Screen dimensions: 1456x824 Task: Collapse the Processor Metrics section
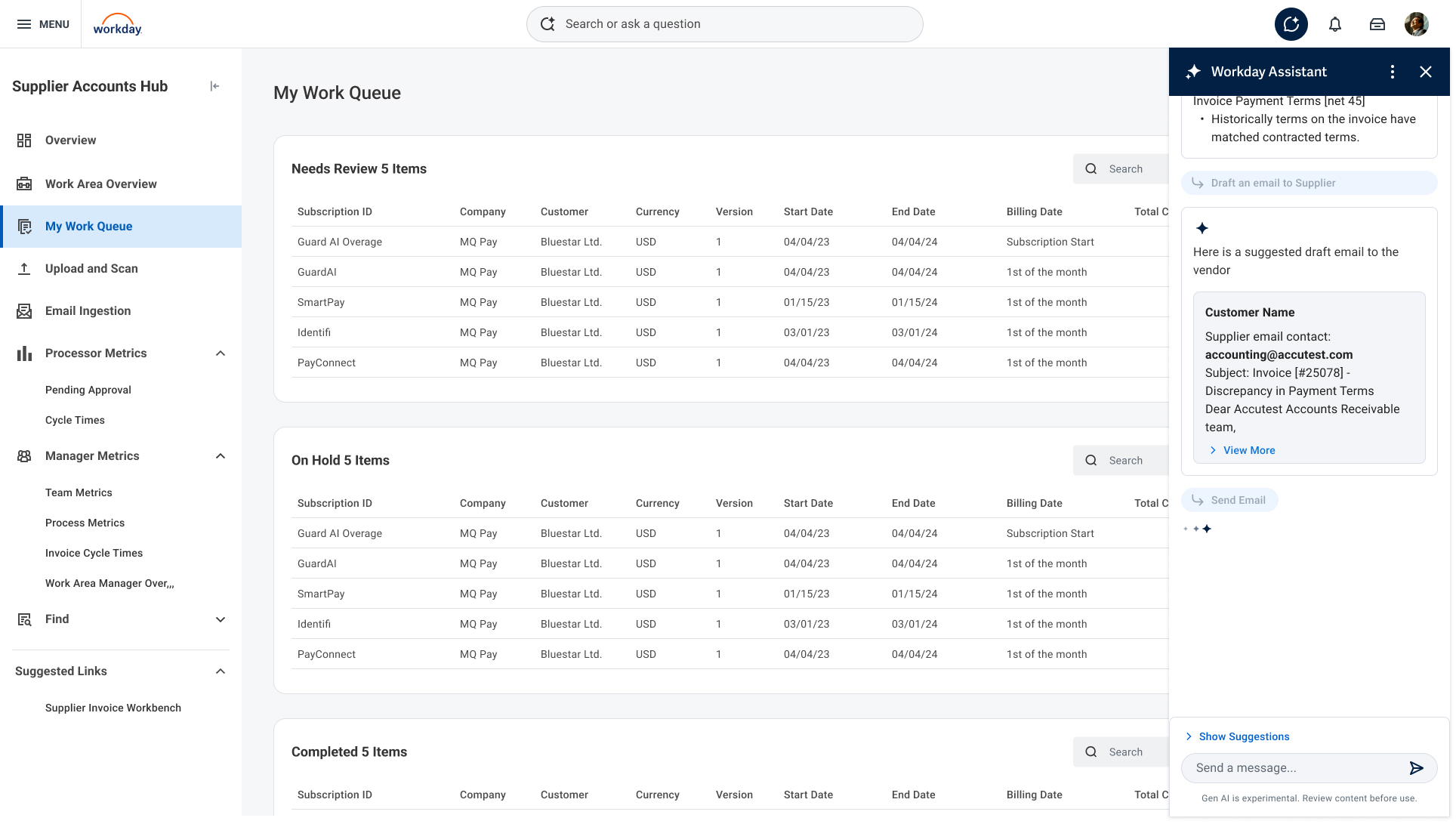coord(221,353)
